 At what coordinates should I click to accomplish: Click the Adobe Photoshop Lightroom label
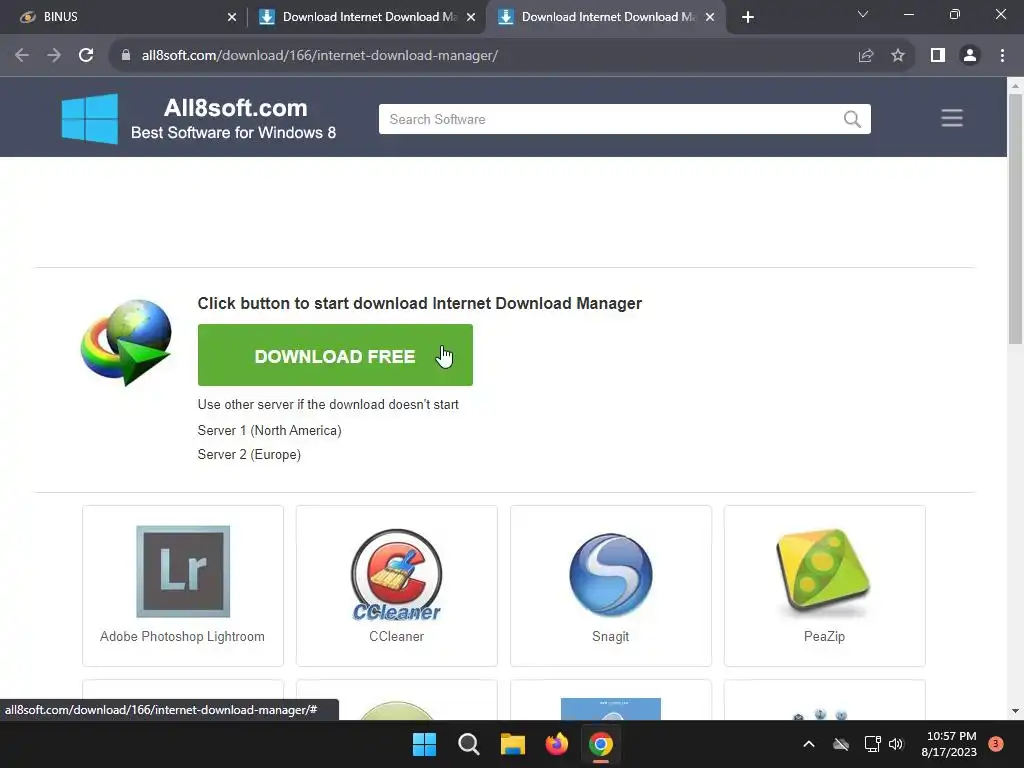coord(182,637)
